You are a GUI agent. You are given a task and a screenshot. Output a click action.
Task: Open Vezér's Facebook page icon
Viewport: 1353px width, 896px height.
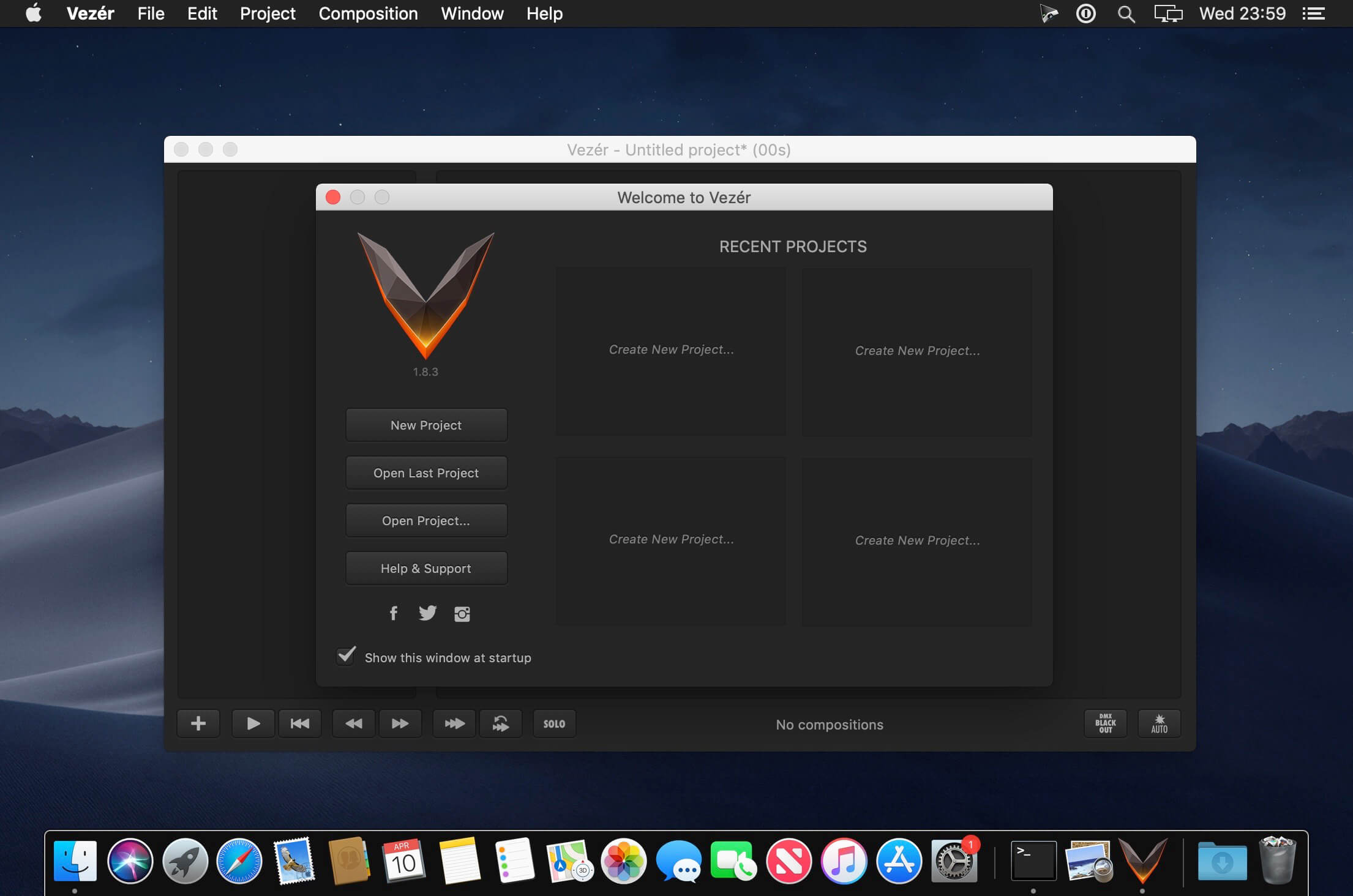394,613
